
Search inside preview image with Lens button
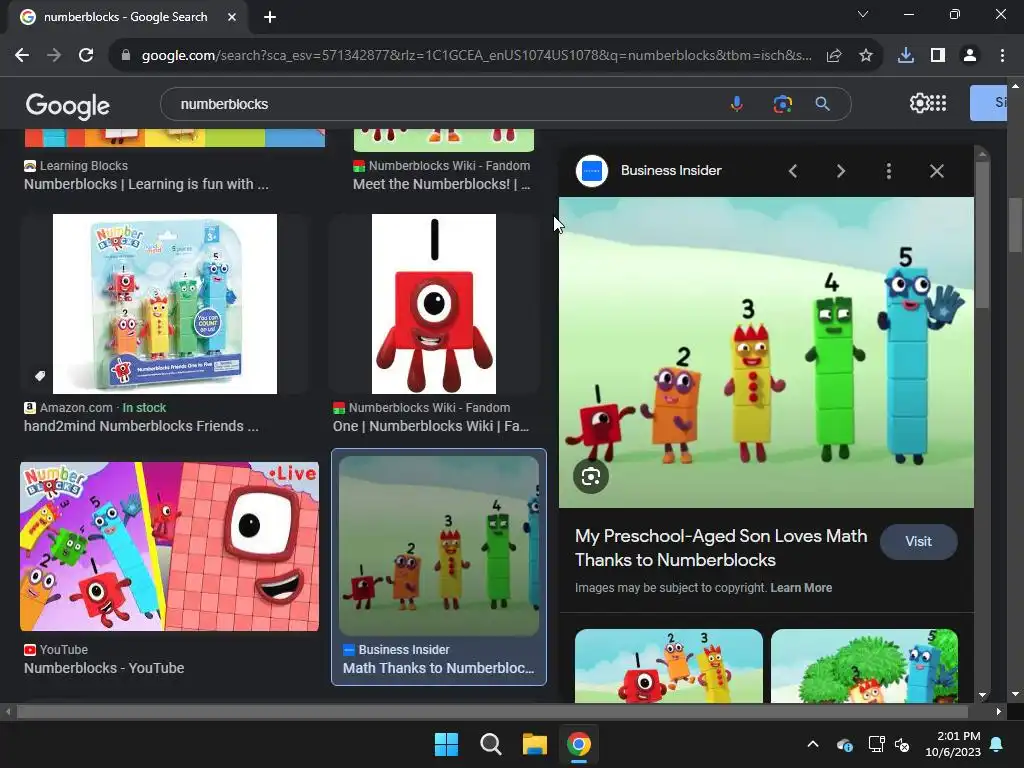pos(591,477)
